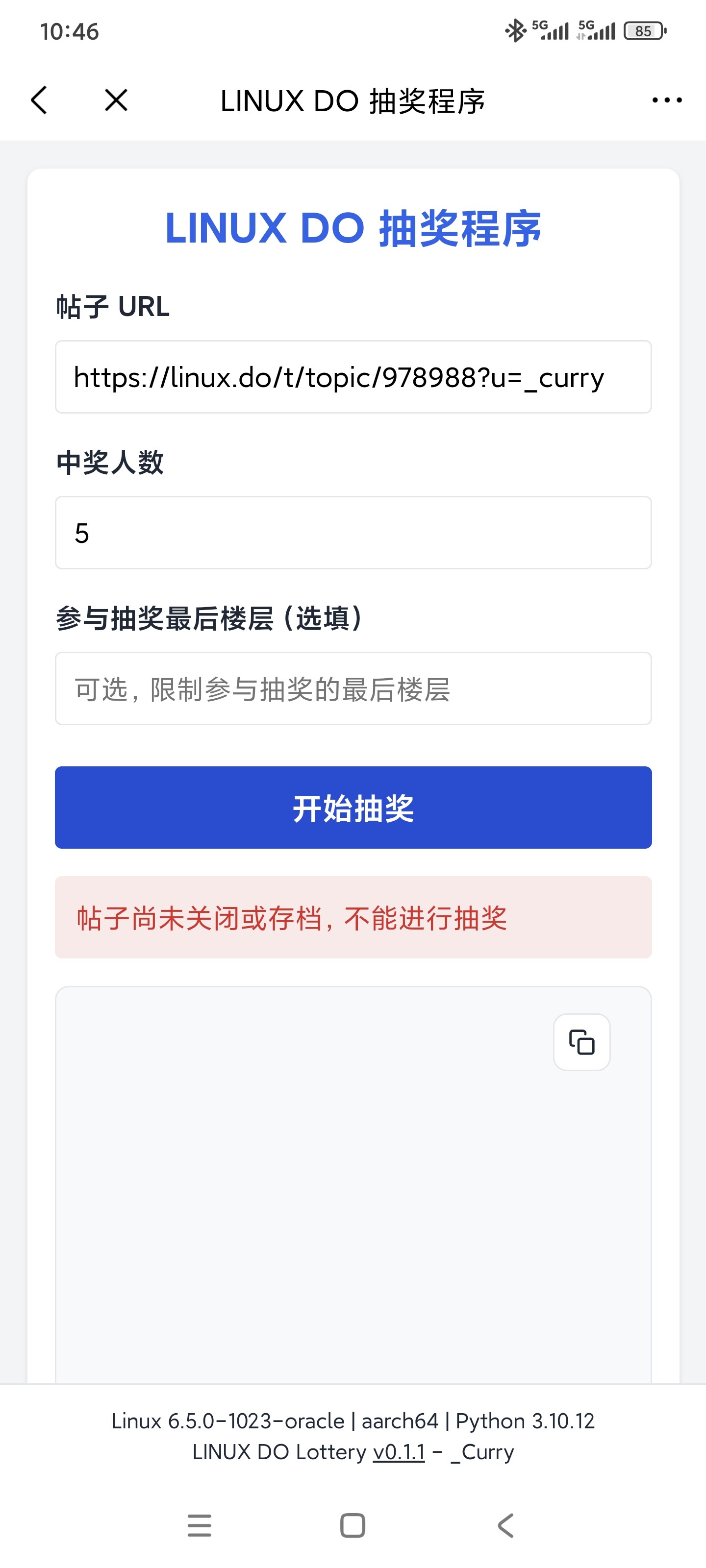Tap the Android home square icon
Screen dimensions: 706x1568
[353, 1525]
